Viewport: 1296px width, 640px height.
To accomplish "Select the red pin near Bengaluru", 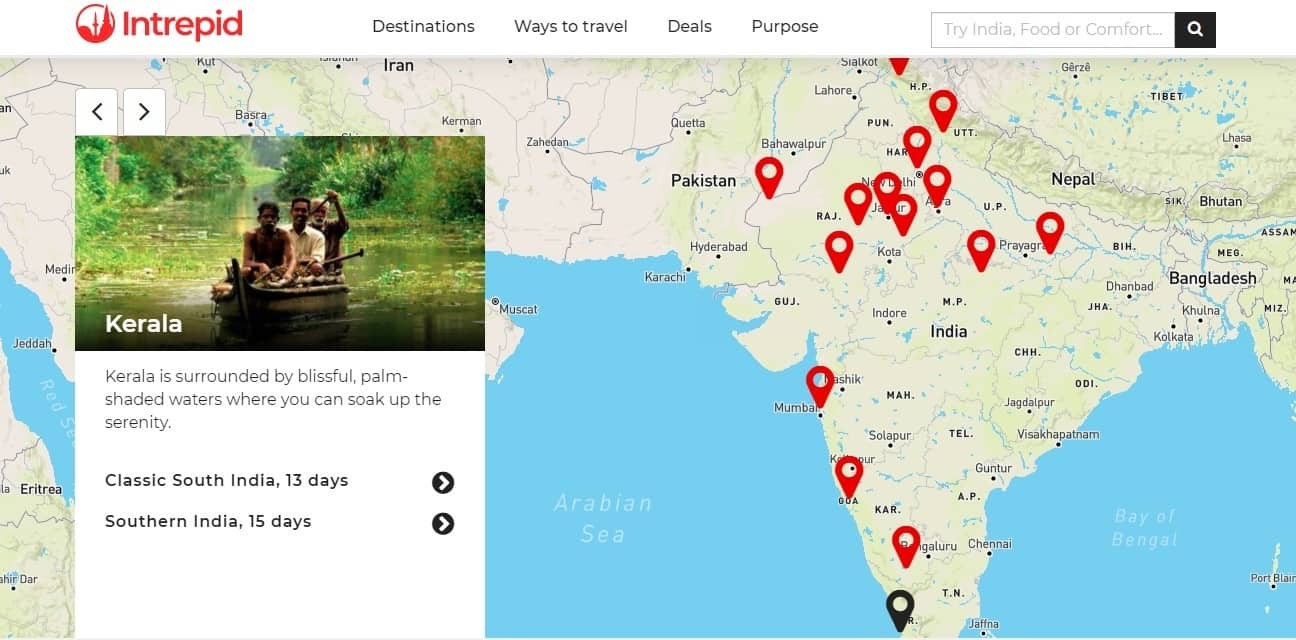I will [906, 544].
